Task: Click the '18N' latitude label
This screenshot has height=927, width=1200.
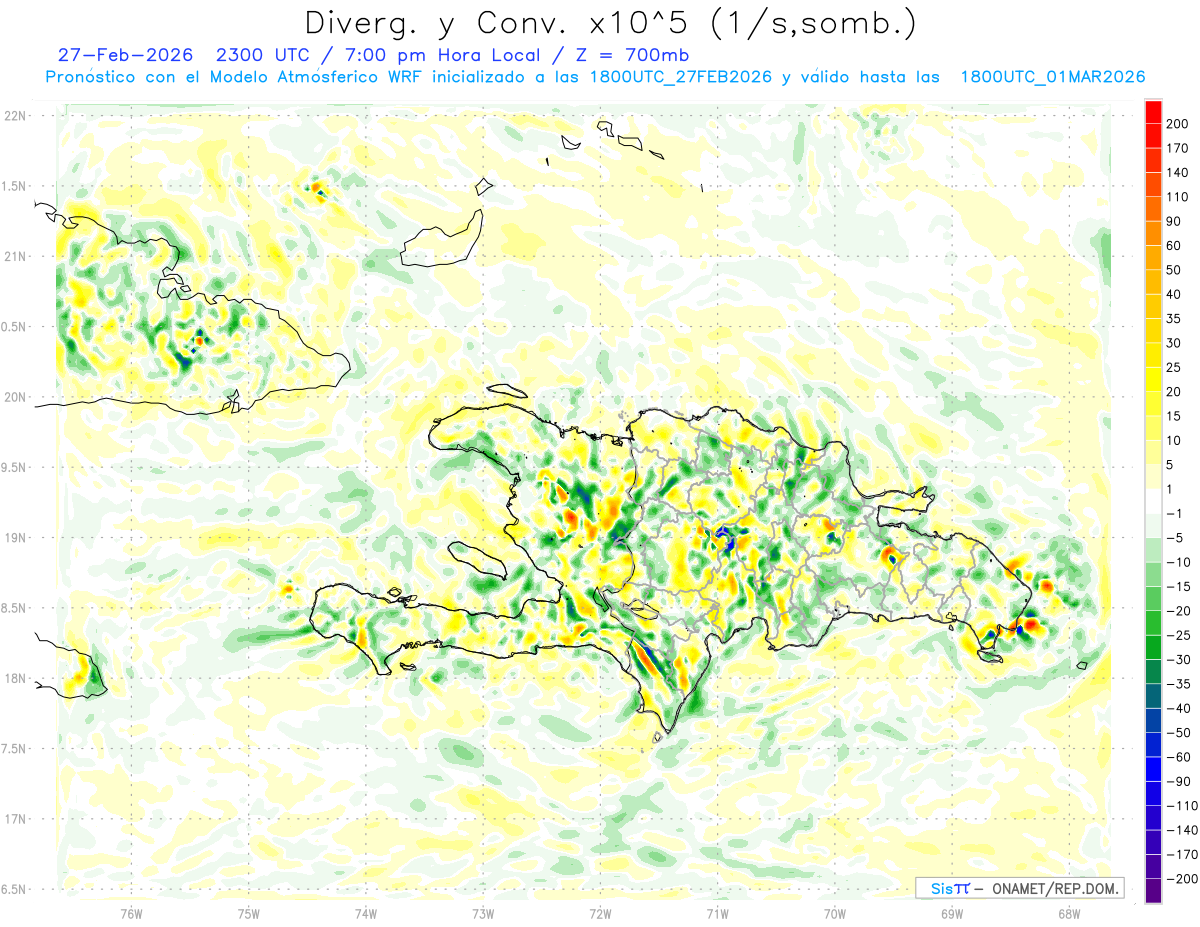Action: click(15, 678)
